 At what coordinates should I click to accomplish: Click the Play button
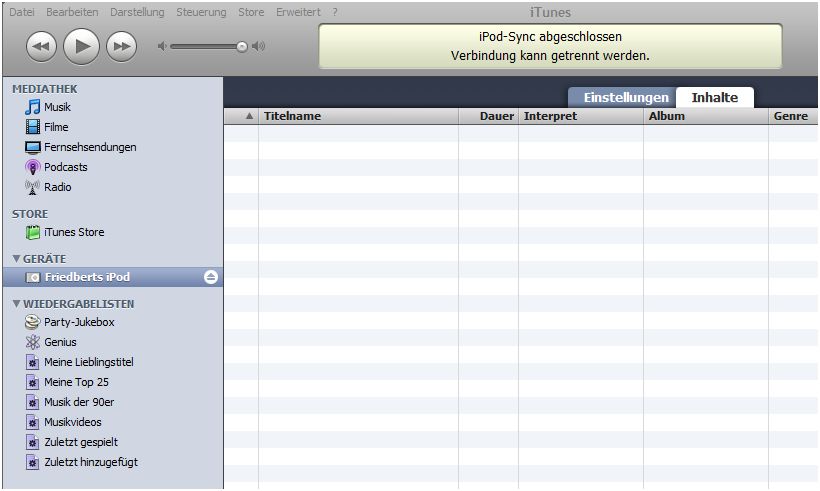coord(81,46)
